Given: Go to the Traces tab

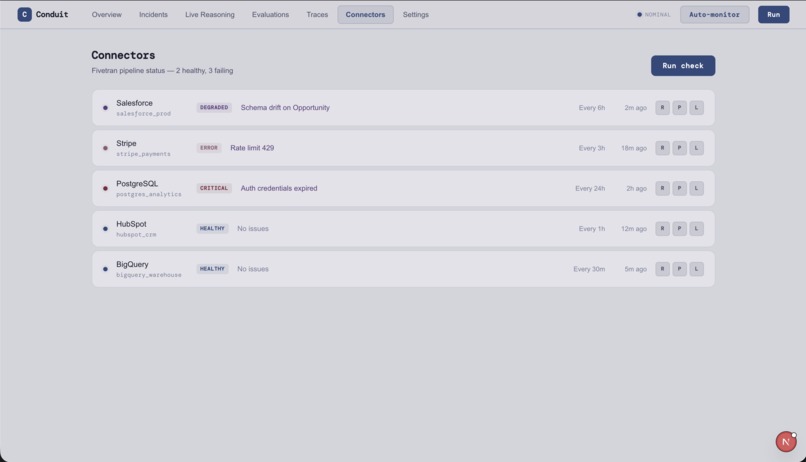Looking at the screenshot, I should point(317,14).
